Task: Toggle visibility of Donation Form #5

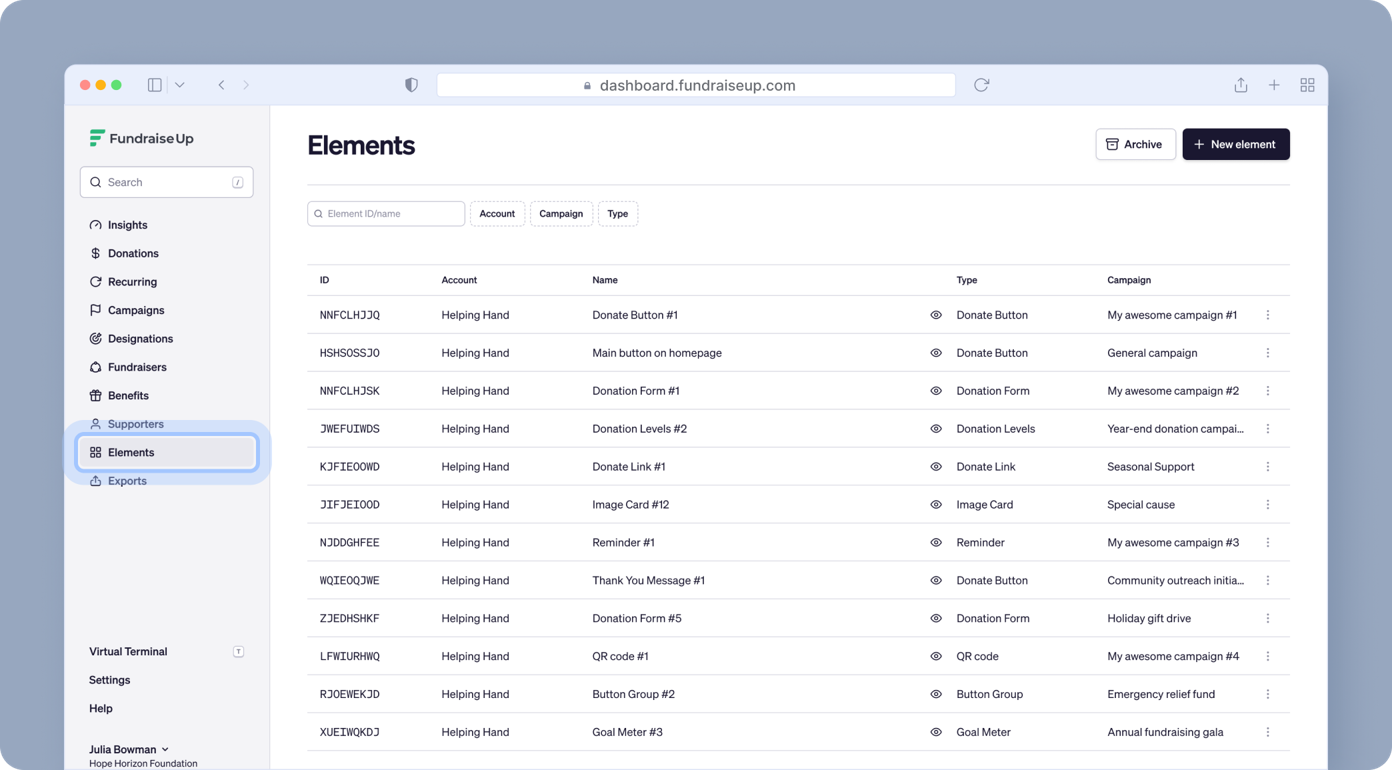Action: (x=936, y=618)
